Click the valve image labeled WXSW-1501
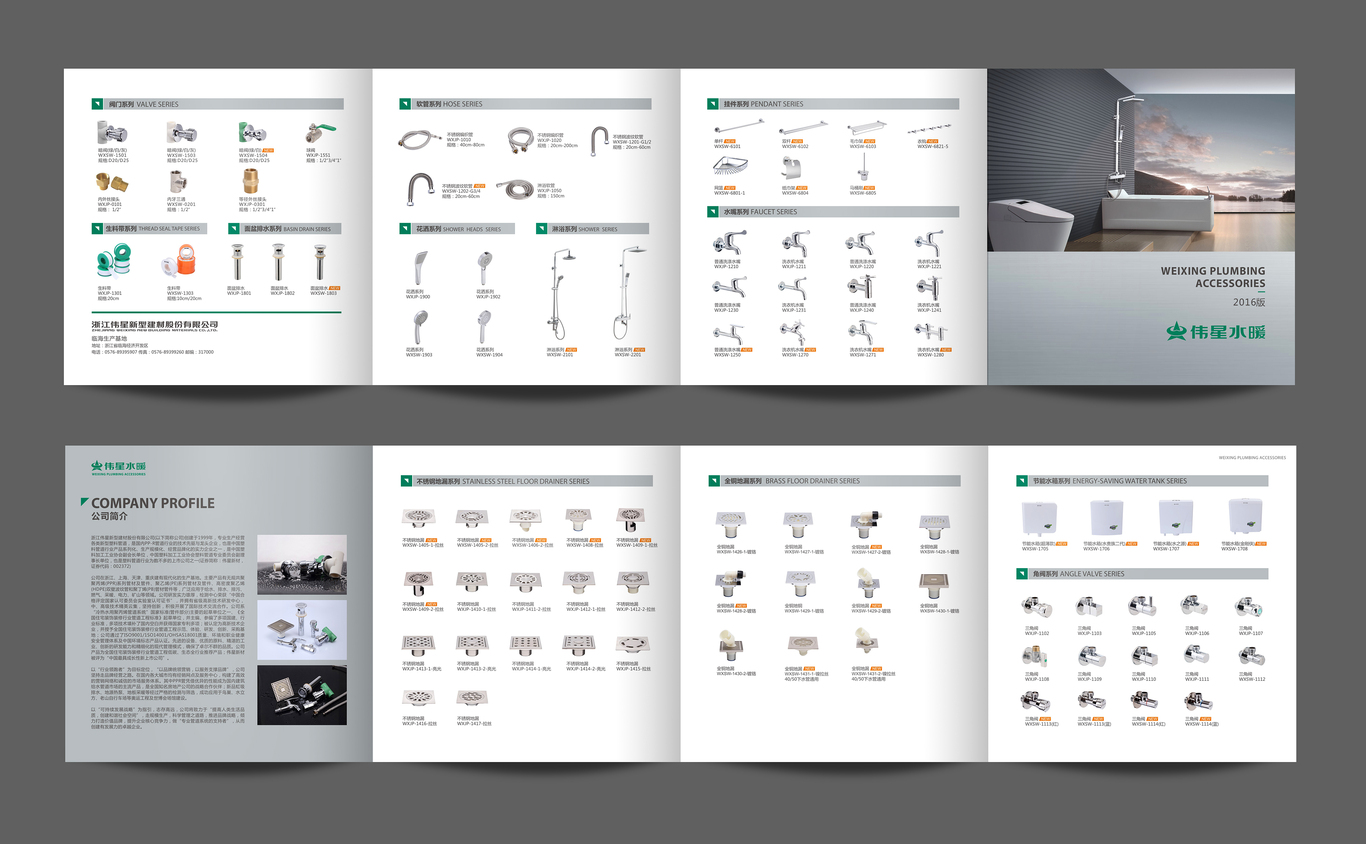Image resolution: width=1366 pixels, height=844 pixels. point(111,133)
